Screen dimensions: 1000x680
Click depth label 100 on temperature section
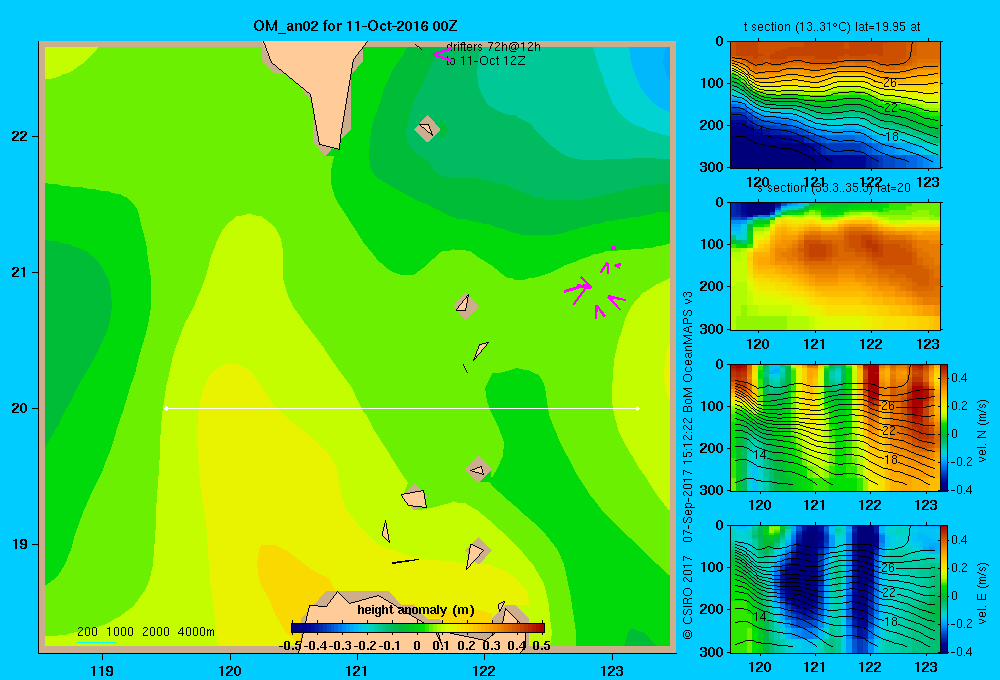coord(712,84)
